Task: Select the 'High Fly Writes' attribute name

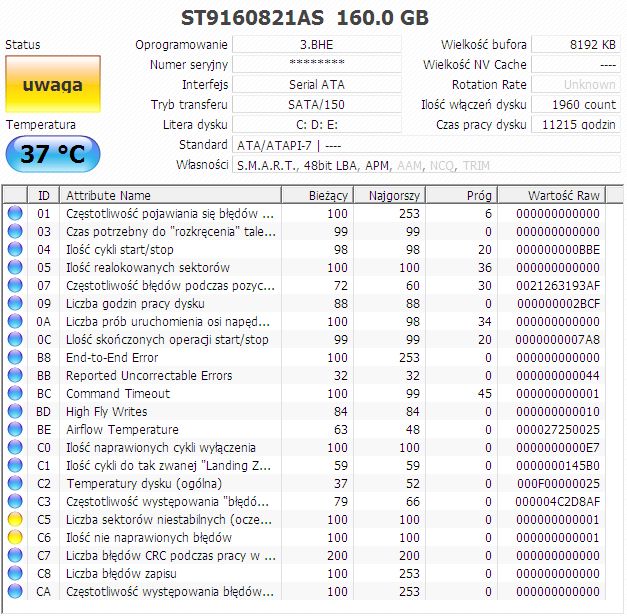Action: click(106, 411)
